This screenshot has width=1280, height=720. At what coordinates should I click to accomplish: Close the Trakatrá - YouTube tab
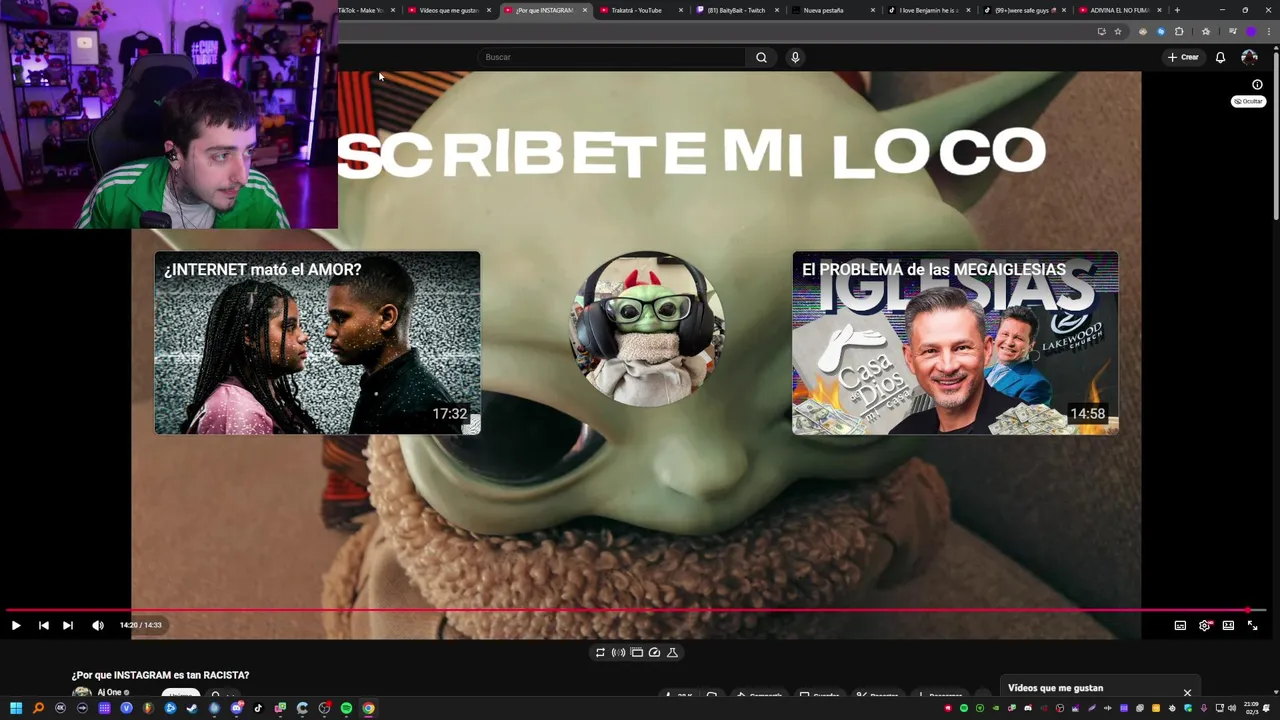[x=681, y=10]
